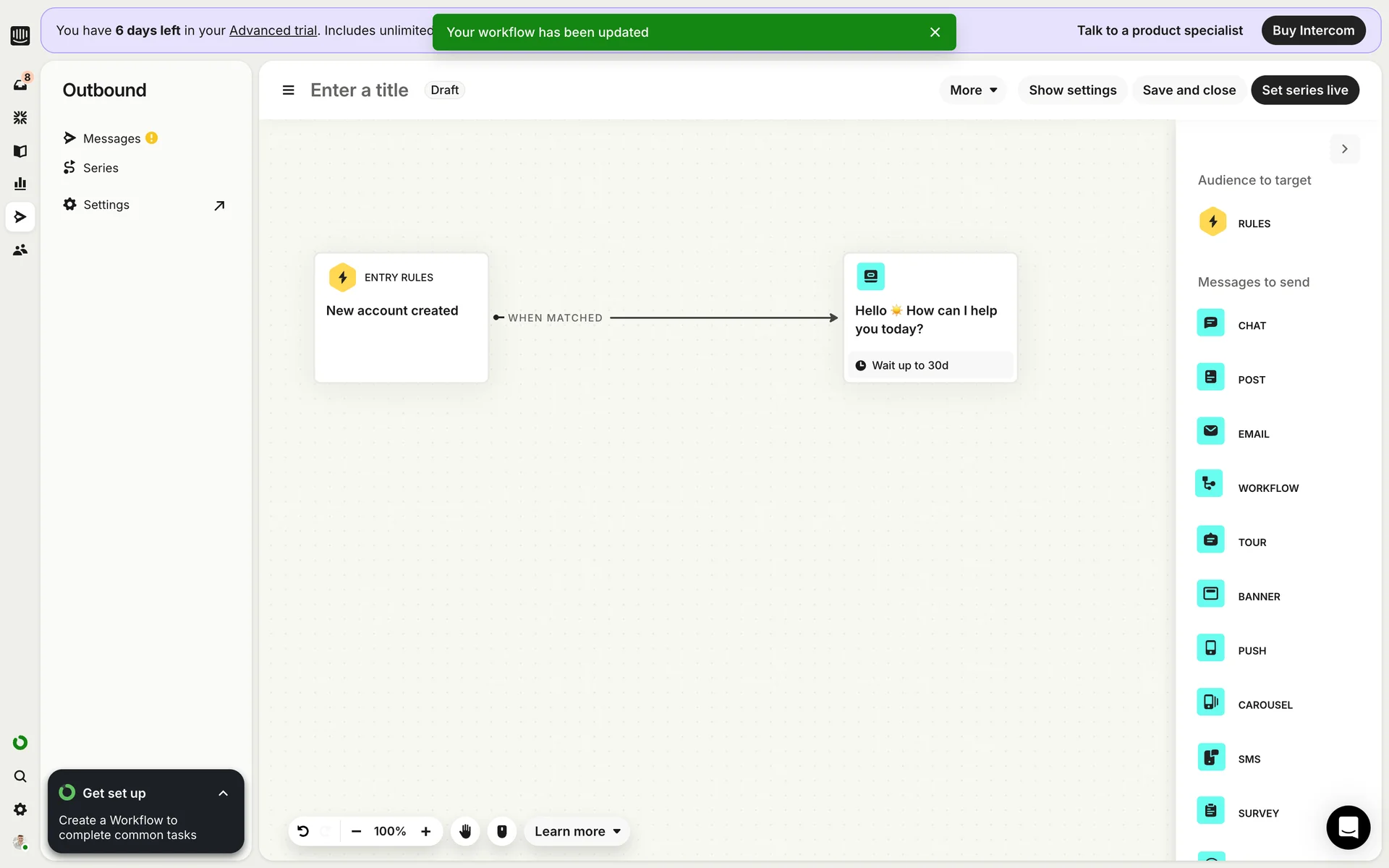Choose the SMS block icon
This screenshot has width=1389, height=868.
[1210, 757]
